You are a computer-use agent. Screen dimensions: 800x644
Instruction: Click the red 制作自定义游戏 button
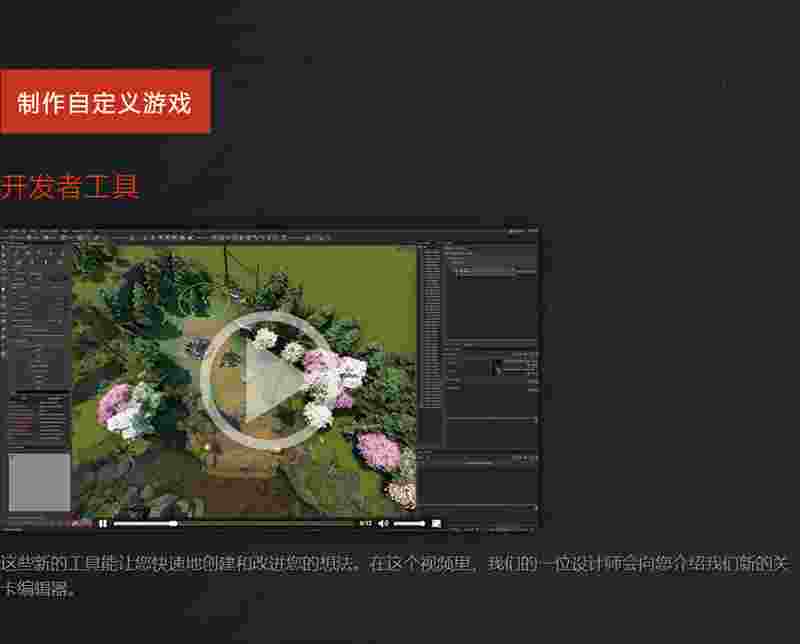[104, 102]
